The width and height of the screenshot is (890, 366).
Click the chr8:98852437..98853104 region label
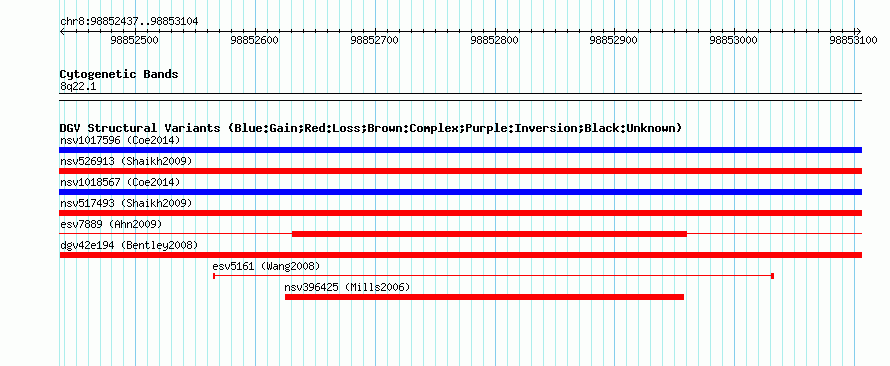click(129, 21)
